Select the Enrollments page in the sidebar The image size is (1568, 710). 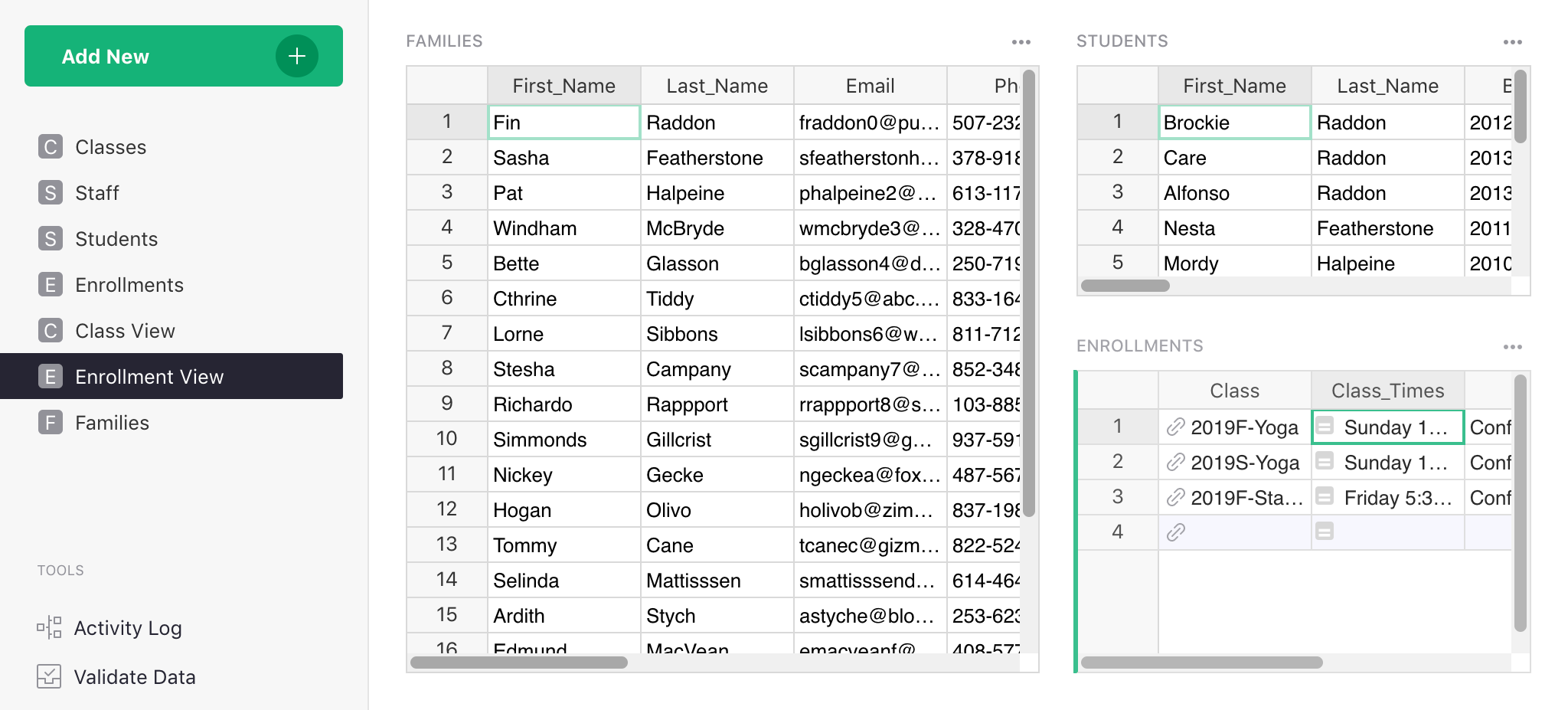129,284
